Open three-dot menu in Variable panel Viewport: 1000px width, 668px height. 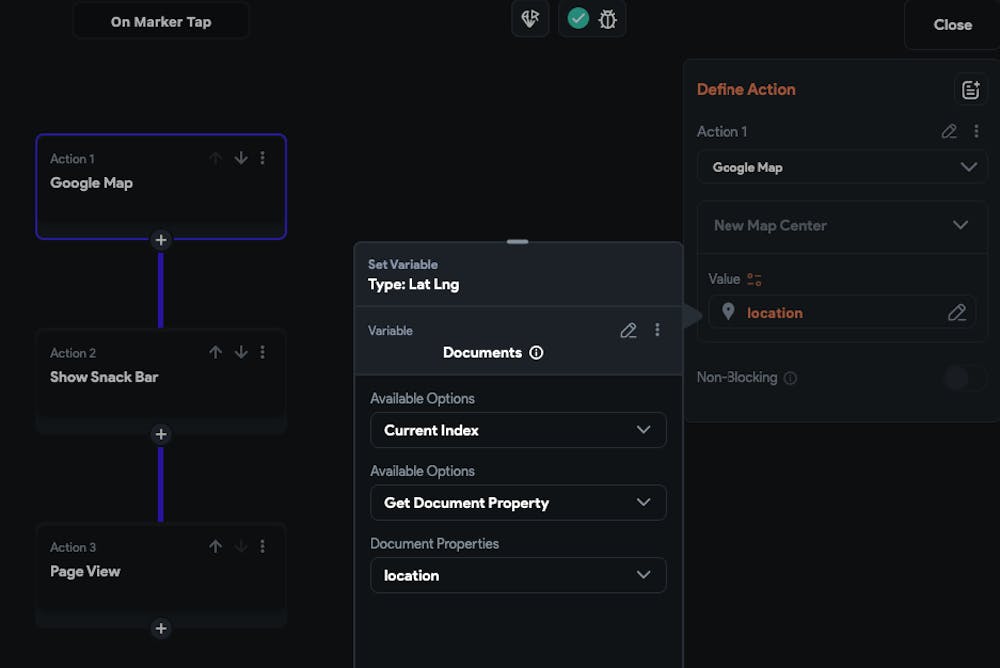[x=657, y=330]
